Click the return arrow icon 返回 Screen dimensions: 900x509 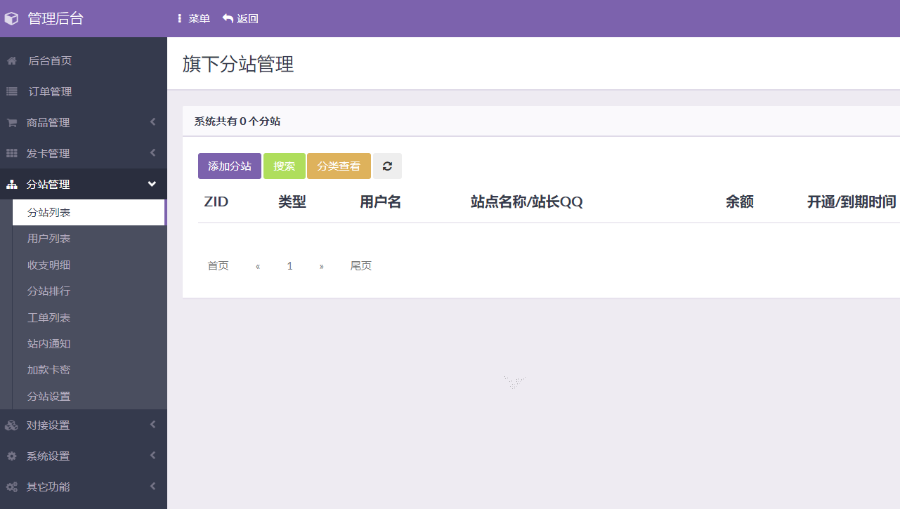228,18
